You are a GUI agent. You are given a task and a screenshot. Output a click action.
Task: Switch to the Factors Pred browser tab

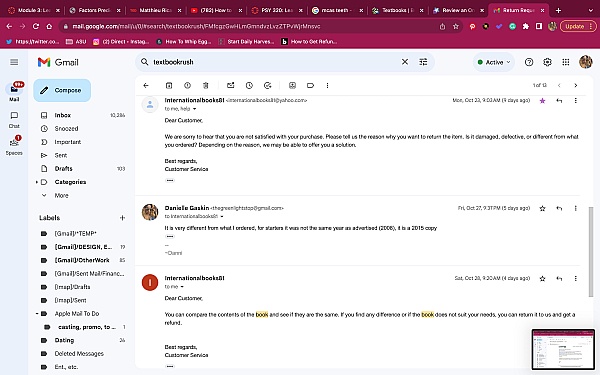tap(95, 10)
